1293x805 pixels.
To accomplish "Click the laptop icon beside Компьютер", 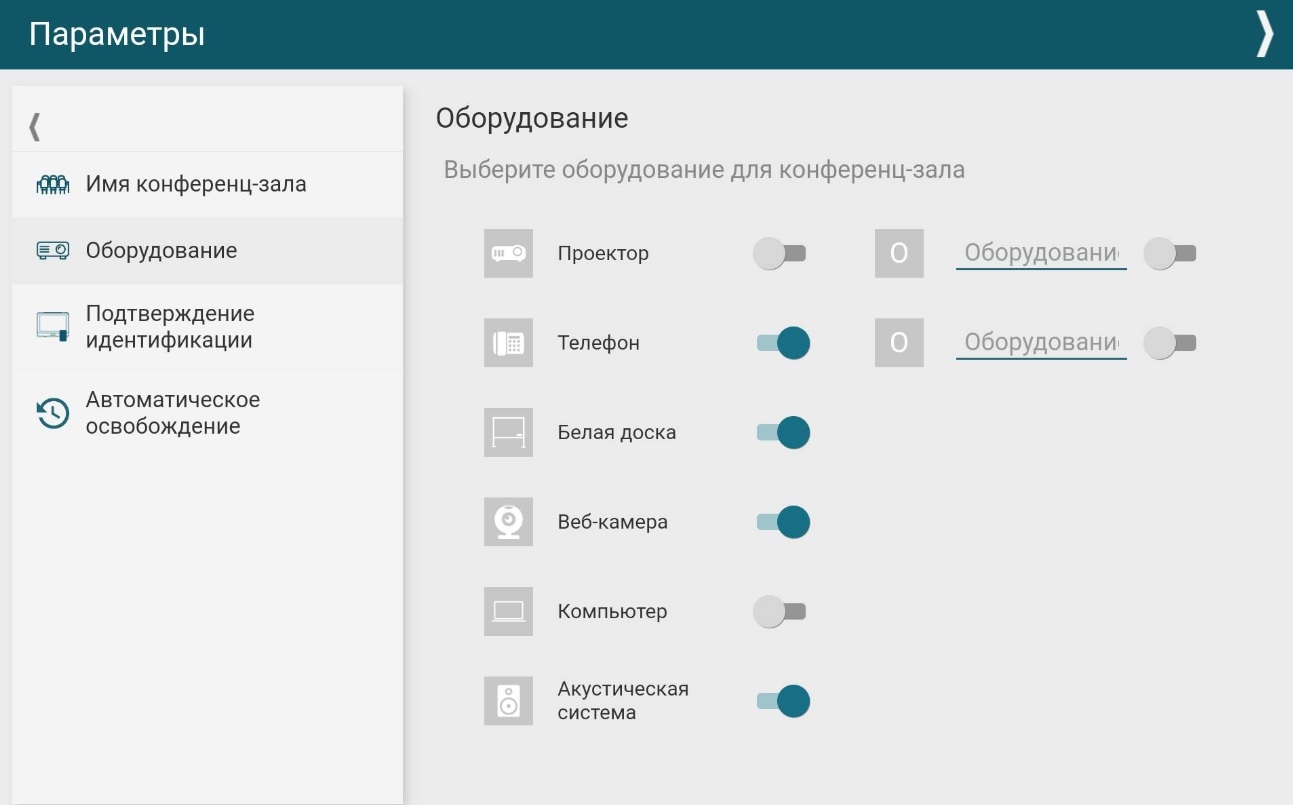I will (508, 611).
